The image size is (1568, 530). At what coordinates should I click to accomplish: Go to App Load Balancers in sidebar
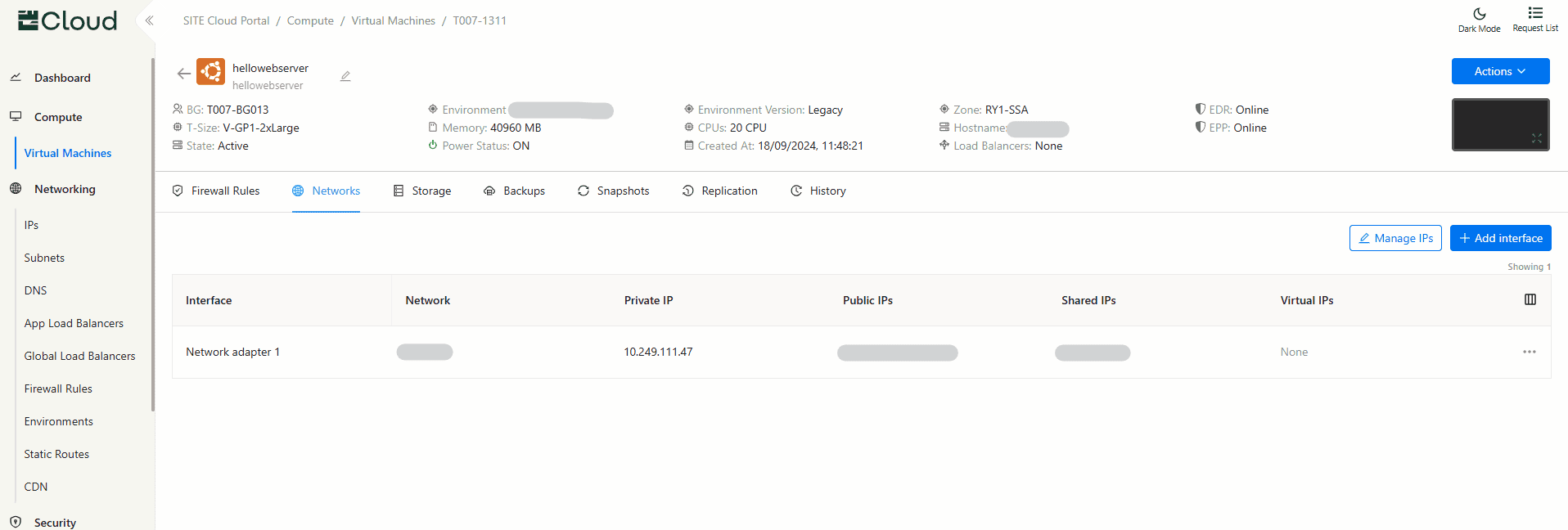pos(74,323)
